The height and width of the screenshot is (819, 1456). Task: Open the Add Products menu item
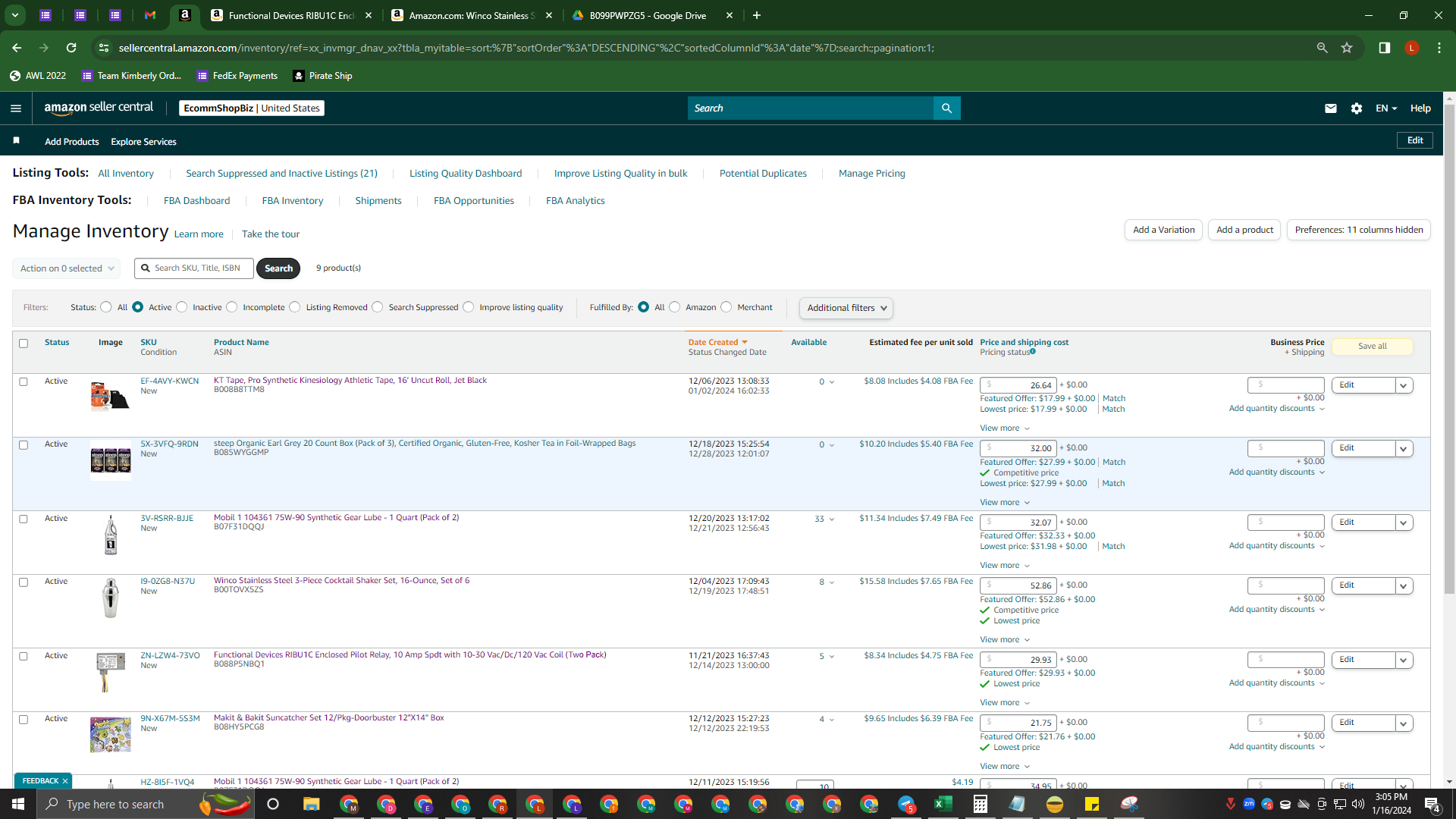click(x=72, y=142)
